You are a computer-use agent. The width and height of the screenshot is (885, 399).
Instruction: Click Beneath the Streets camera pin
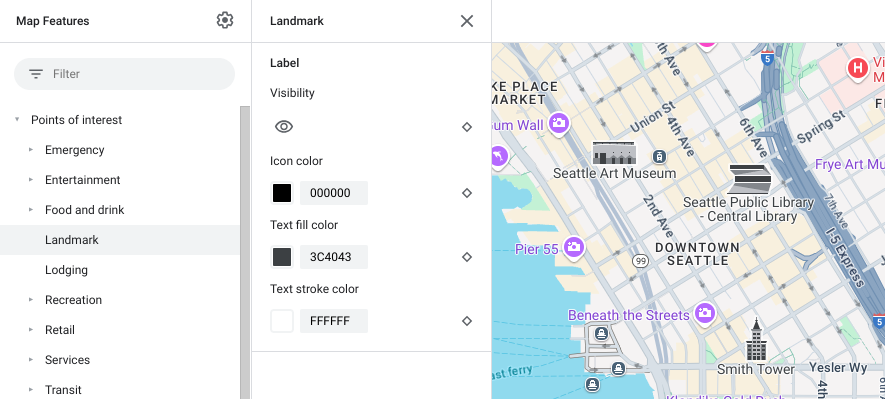click(705, 313)
